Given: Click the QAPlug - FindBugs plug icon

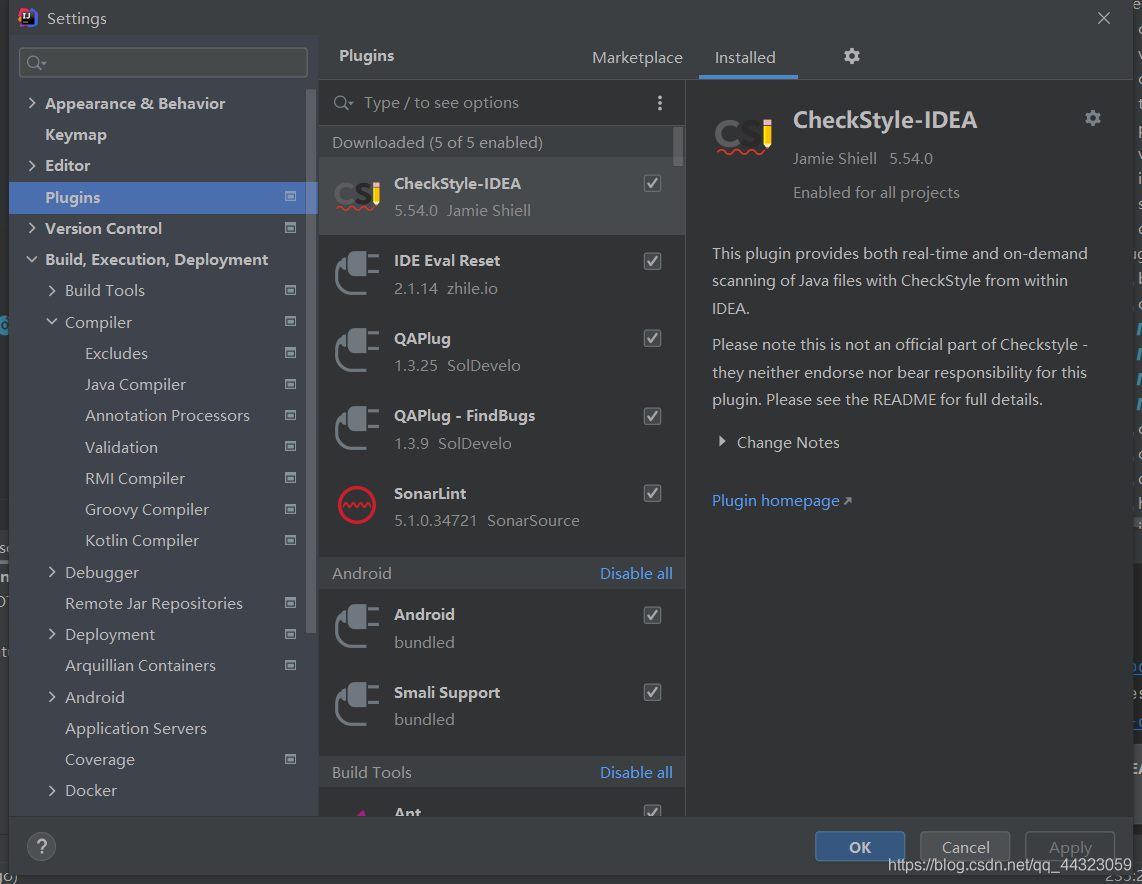Looking at the screenshot, I should tap(357, 428).
